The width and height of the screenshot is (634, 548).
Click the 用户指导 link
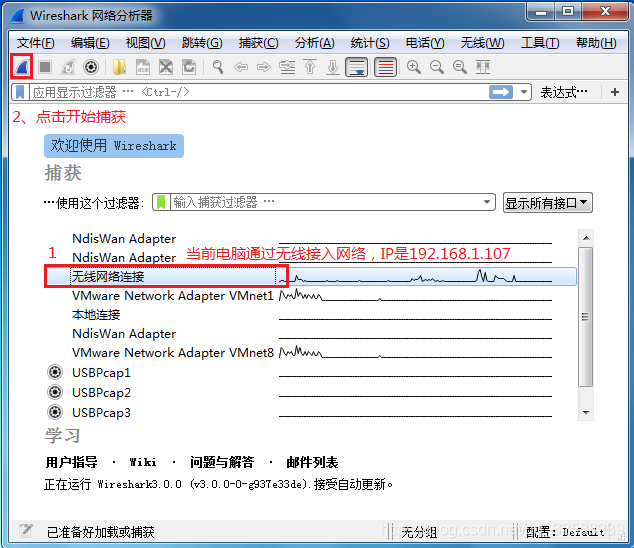[71, 462]
